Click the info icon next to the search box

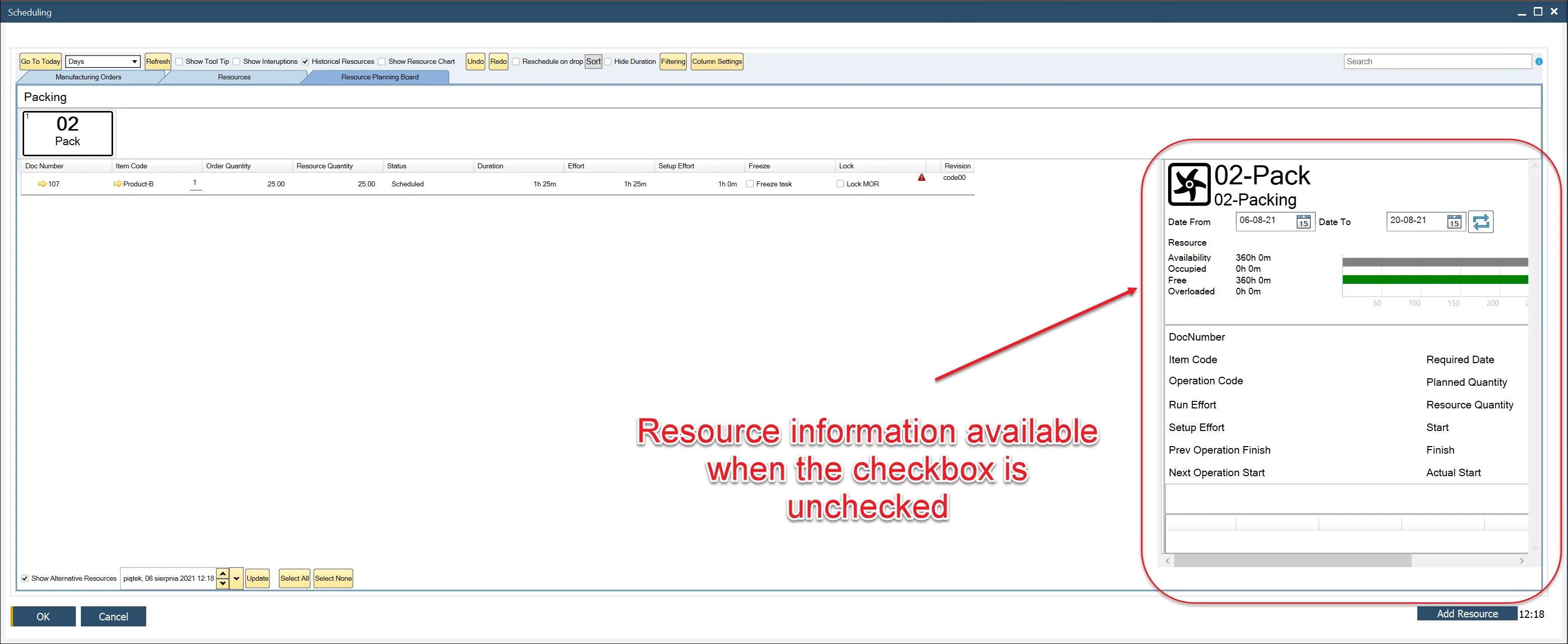point(1539,61)
